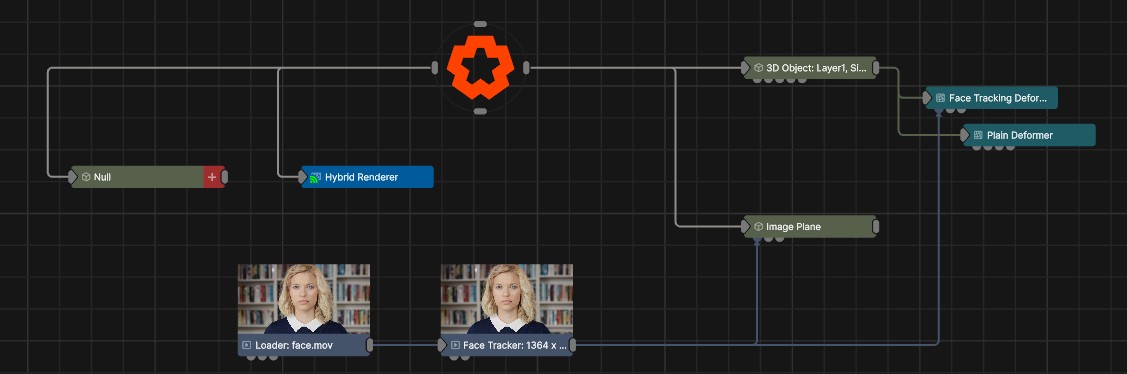This screenshot has width=1127, height=374.
Task: Click the cube icon on the Image Plane node
Action: pyautogui.click(x=758, y=227)
